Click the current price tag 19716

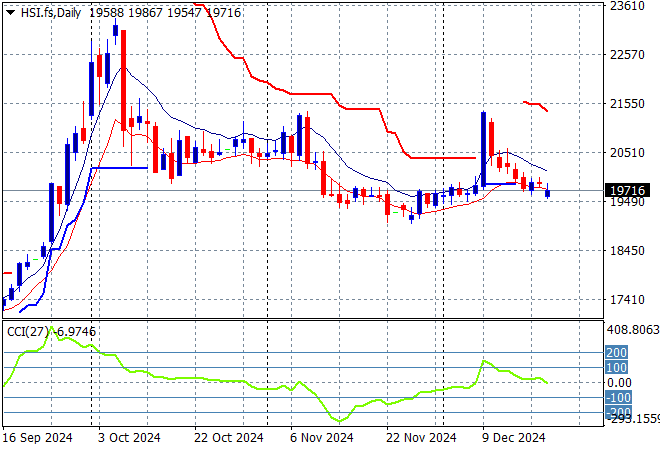click(x=626, y=190)
